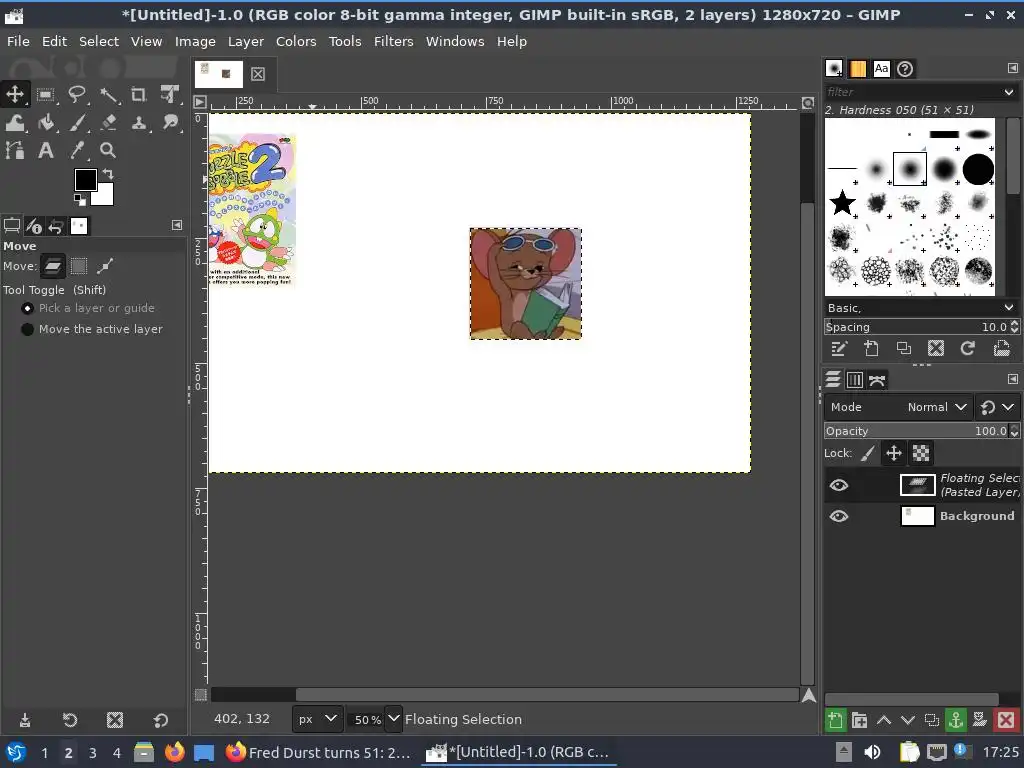Anchor the floating layer
The image size is (1024, 768).
click(x=955, y=720)
